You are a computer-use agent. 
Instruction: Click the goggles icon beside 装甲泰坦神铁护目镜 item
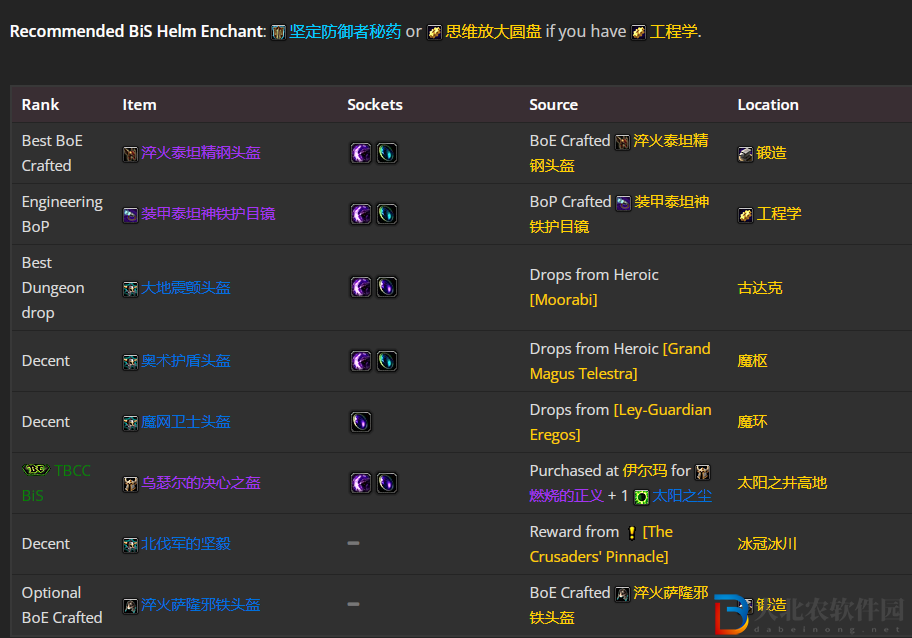pos(130,215)
